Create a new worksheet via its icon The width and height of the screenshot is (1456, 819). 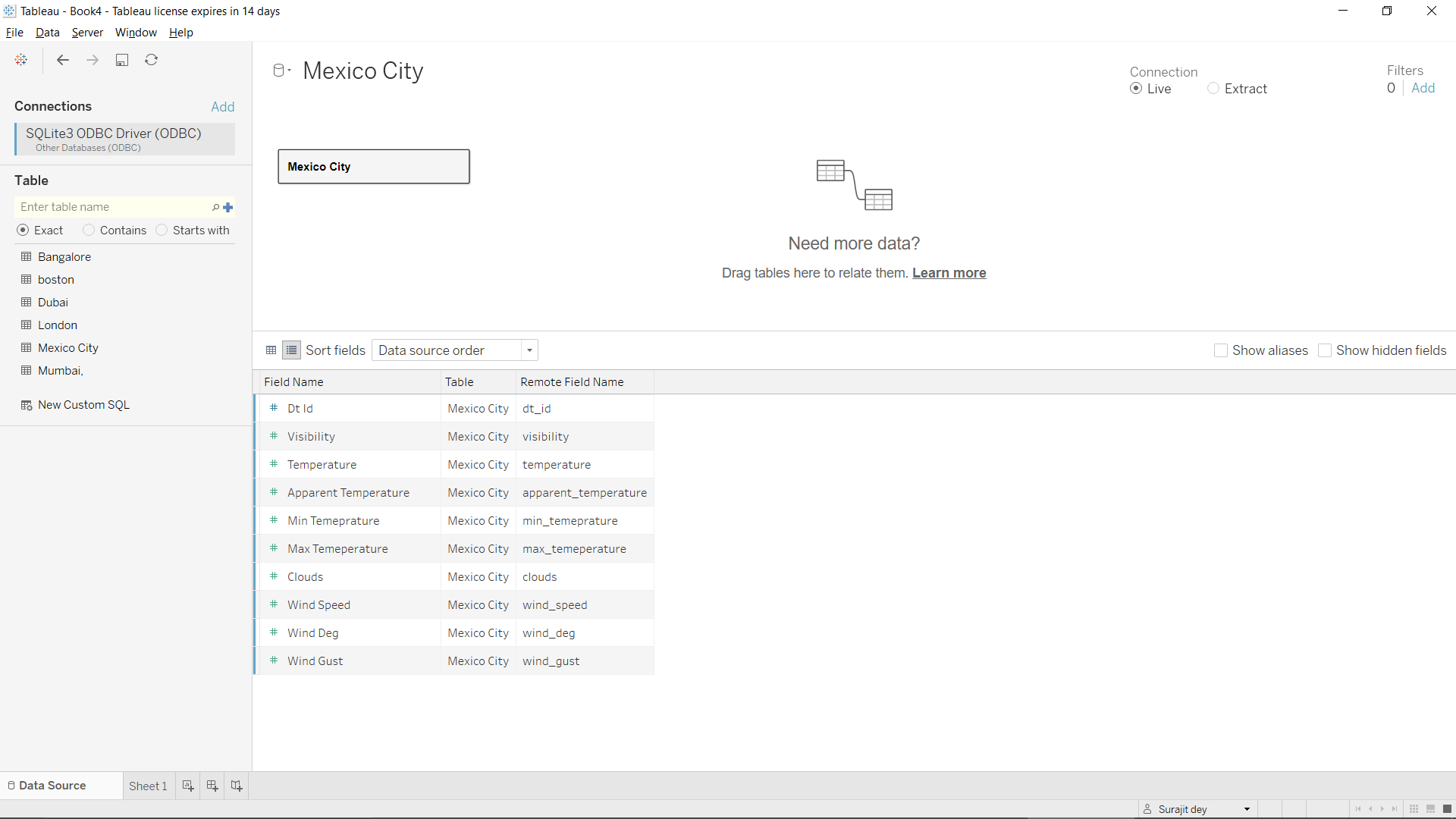(187, 786)
